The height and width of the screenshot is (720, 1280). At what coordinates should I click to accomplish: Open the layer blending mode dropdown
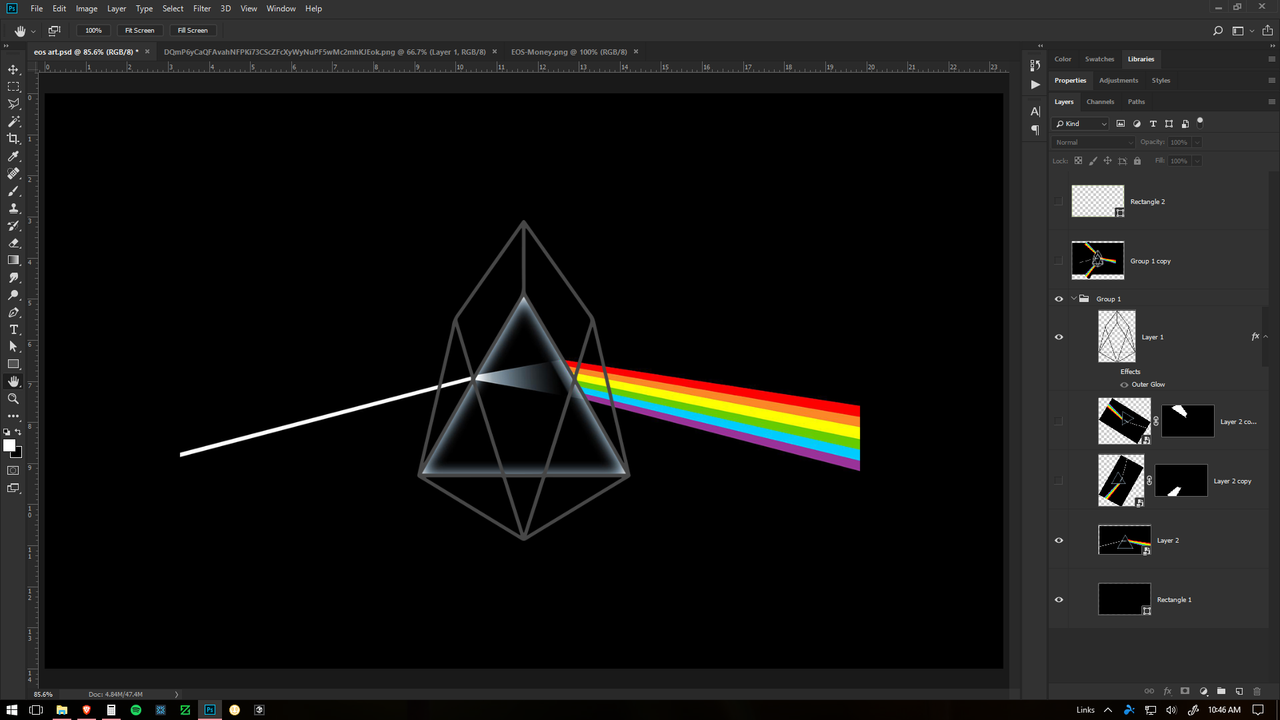pyautogui.click(x=1093, y=141)
